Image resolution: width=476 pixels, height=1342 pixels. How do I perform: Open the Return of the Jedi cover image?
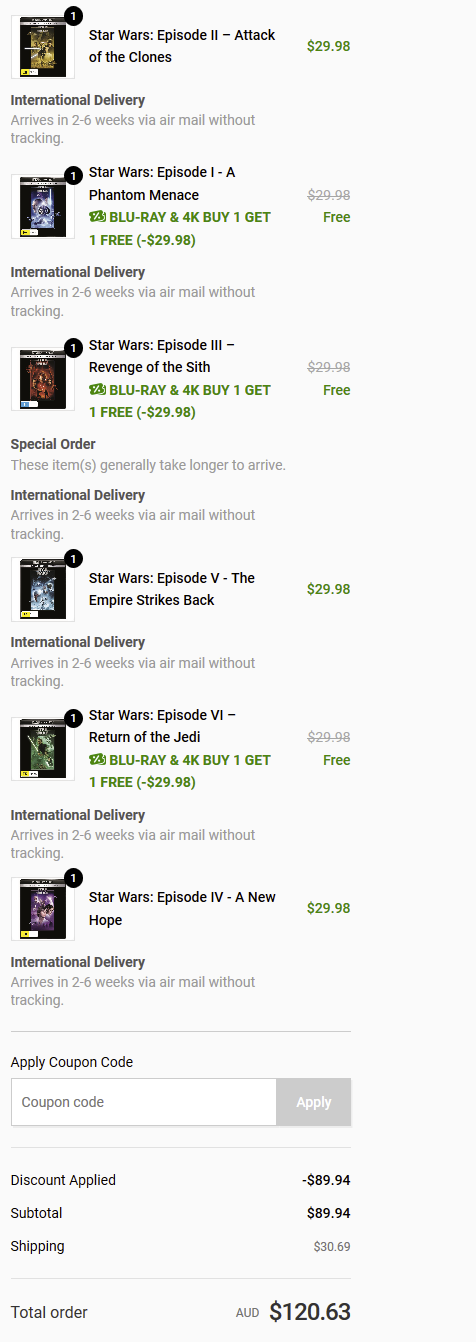[43, 749]
